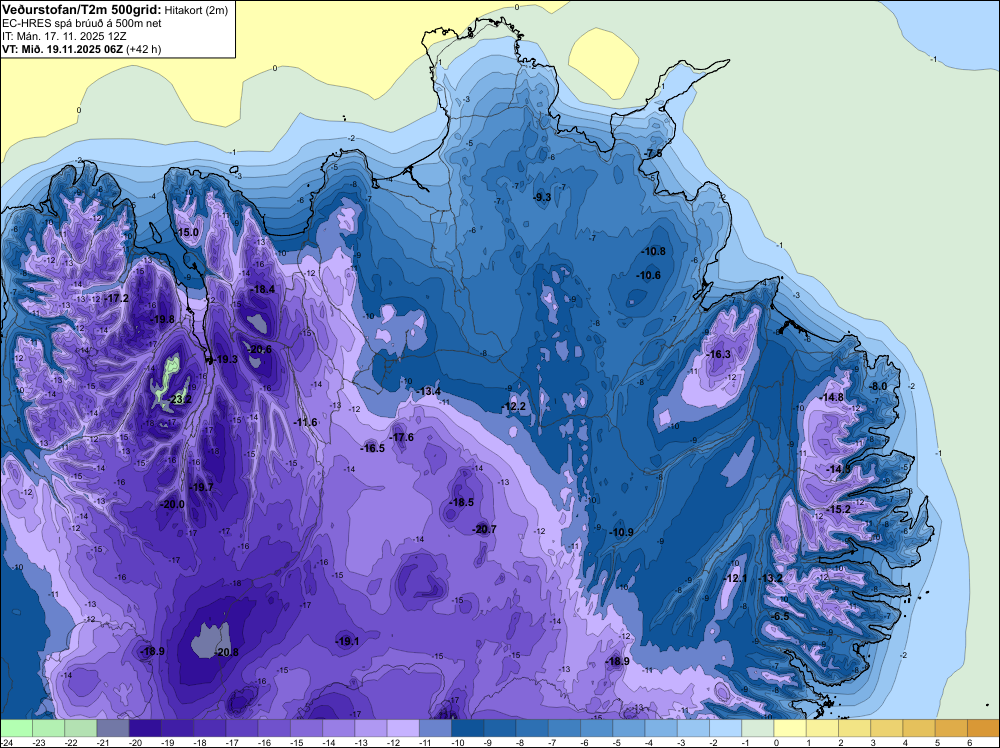Image resolution: width=1000 pixels, height=748 pixels.
Task: Click the '-10.9' temperature label
Action: click(x=621, y=532)
